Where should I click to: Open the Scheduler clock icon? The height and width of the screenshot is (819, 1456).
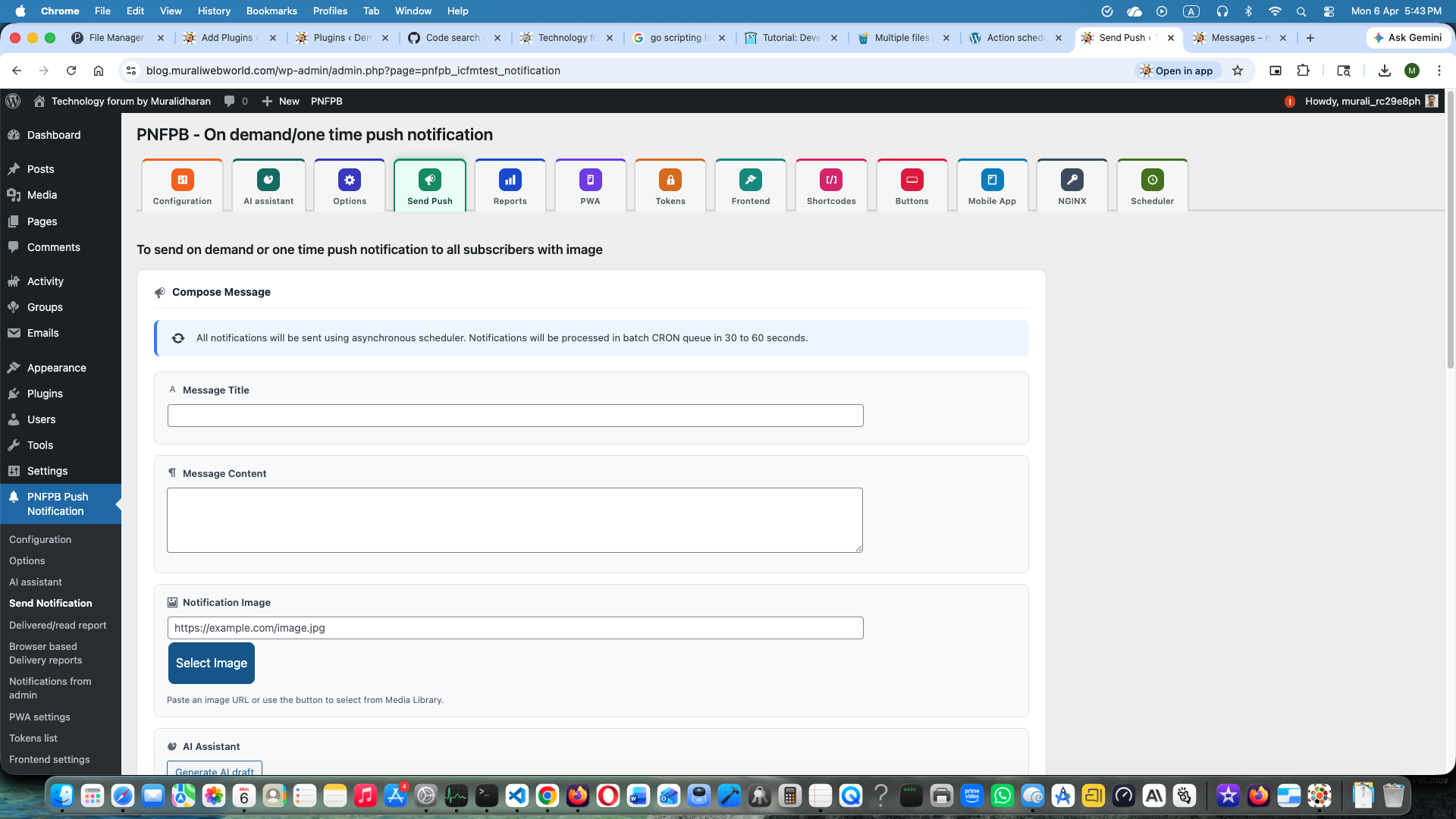1152,180
